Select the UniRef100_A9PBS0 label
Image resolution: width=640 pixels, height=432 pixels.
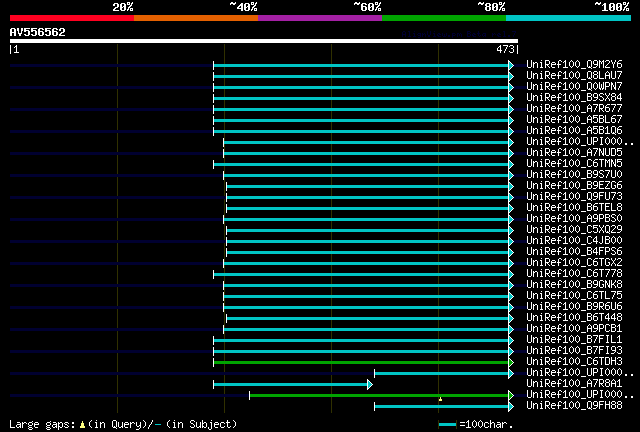click(x=574, y=218)
